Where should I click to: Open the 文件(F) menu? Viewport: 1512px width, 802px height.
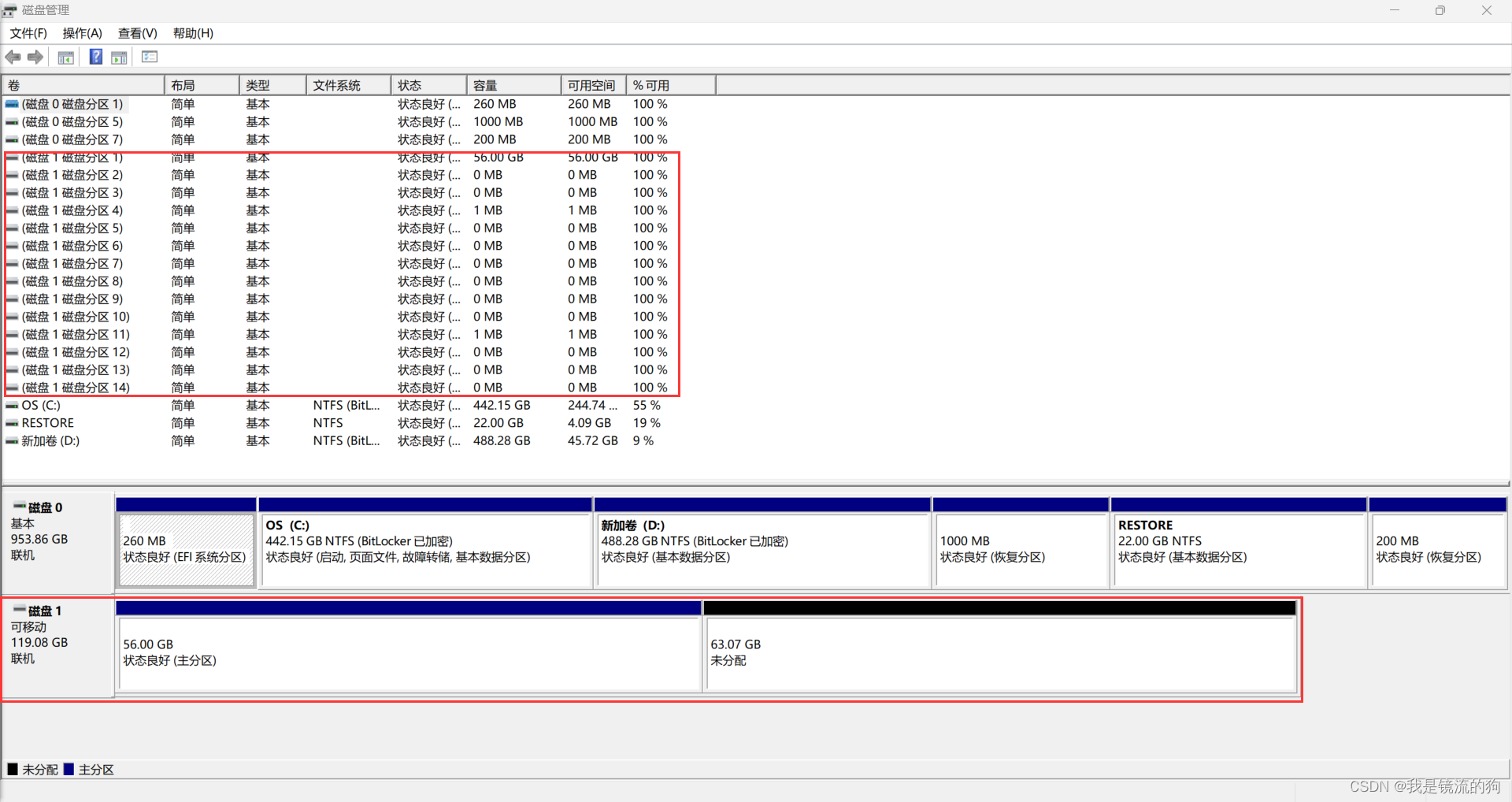pos(28,33)
